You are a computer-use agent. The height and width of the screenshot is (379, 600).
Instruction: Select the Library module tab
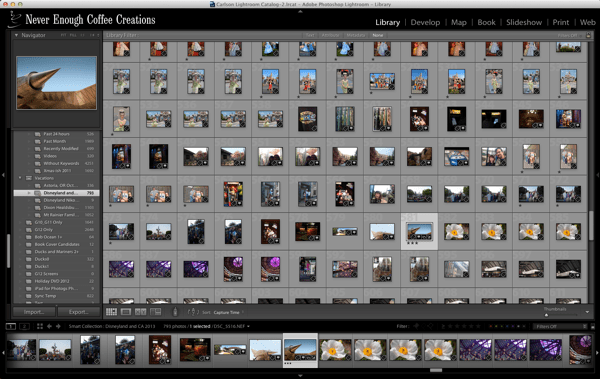pos(387,23)
